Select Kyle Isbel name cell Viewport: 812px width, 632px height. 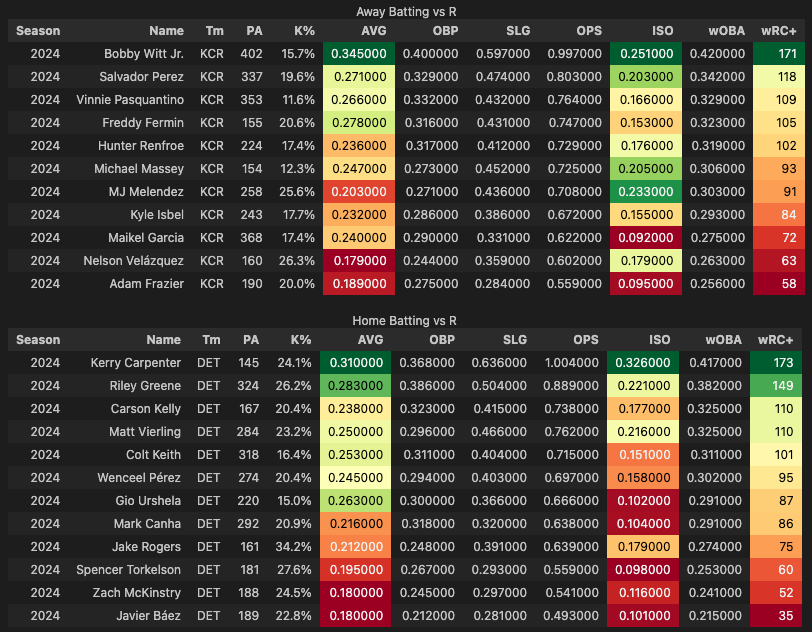click(156, 214)
